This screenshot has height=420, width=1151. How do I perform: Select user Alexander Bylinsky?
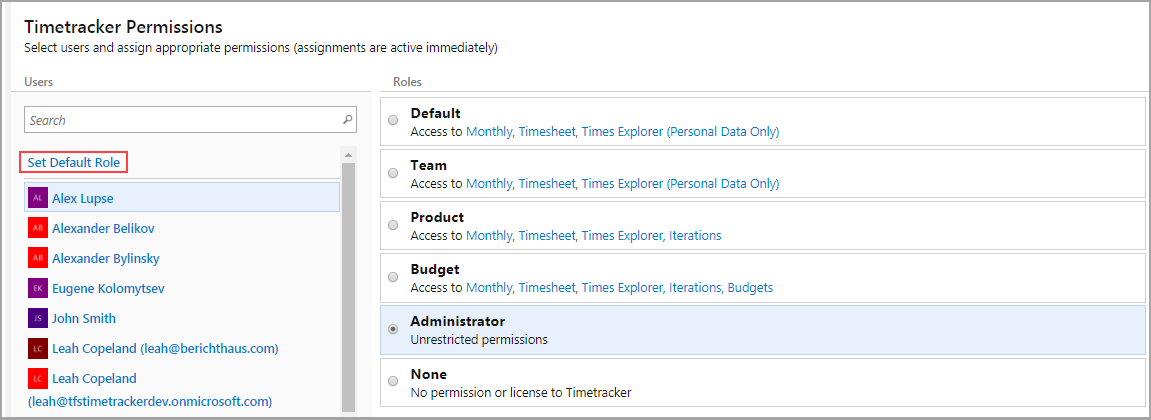pos(106,258)
